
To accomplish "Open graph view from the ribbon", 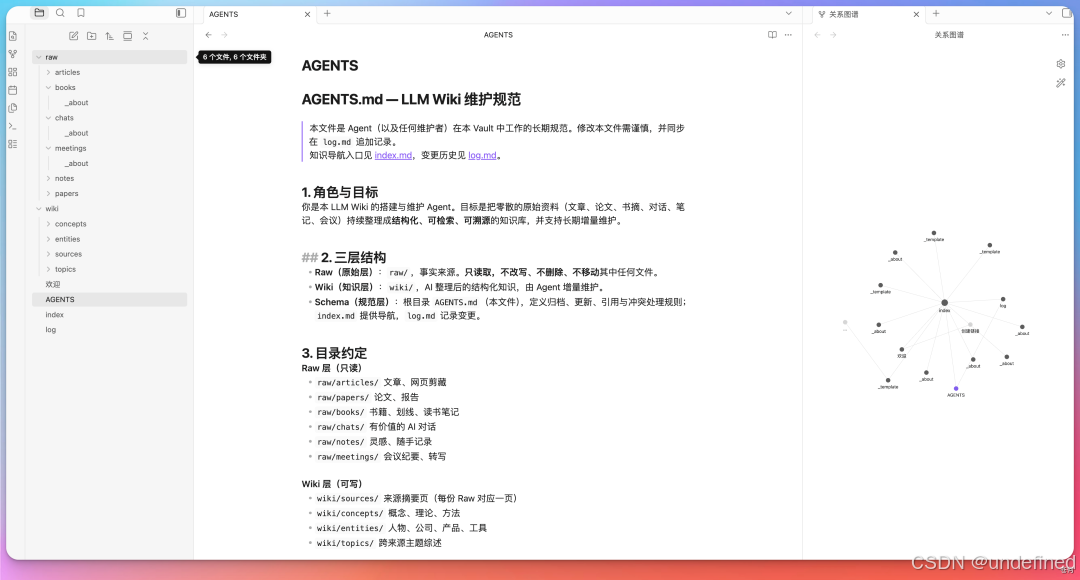I will tap(12, 54).
